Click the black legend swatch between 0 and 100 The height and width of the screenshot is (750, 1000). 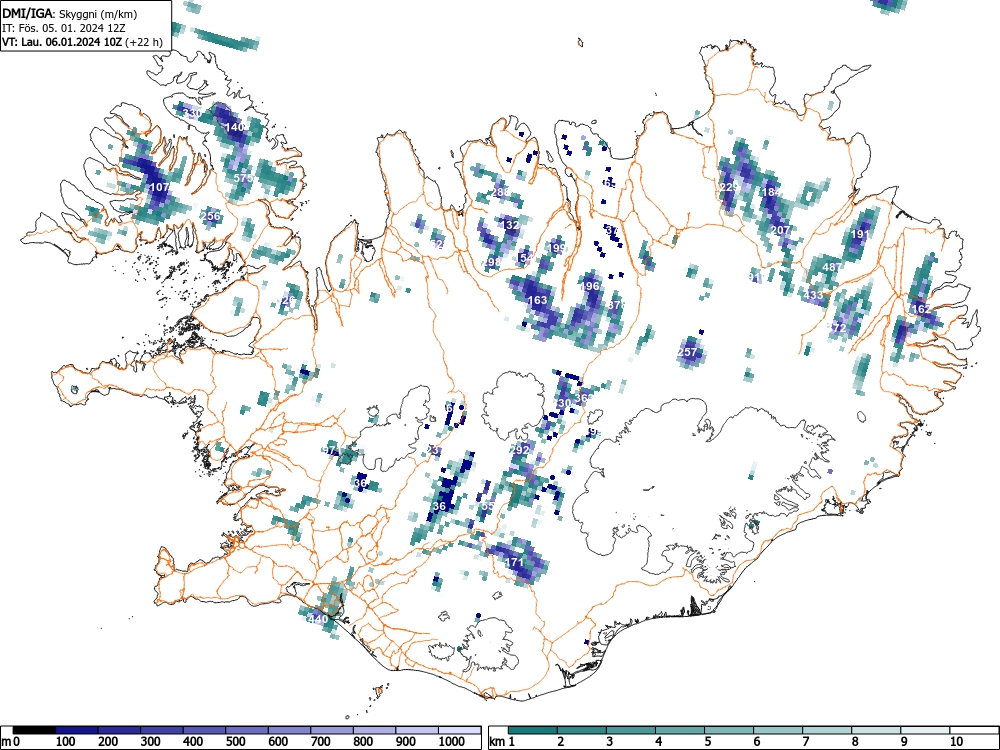pos(34,730)
